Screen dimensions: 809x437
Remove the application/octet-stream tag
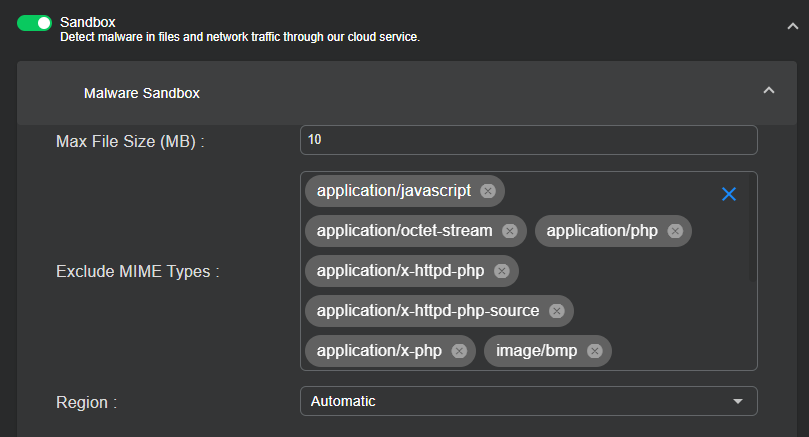coord(509,231)
